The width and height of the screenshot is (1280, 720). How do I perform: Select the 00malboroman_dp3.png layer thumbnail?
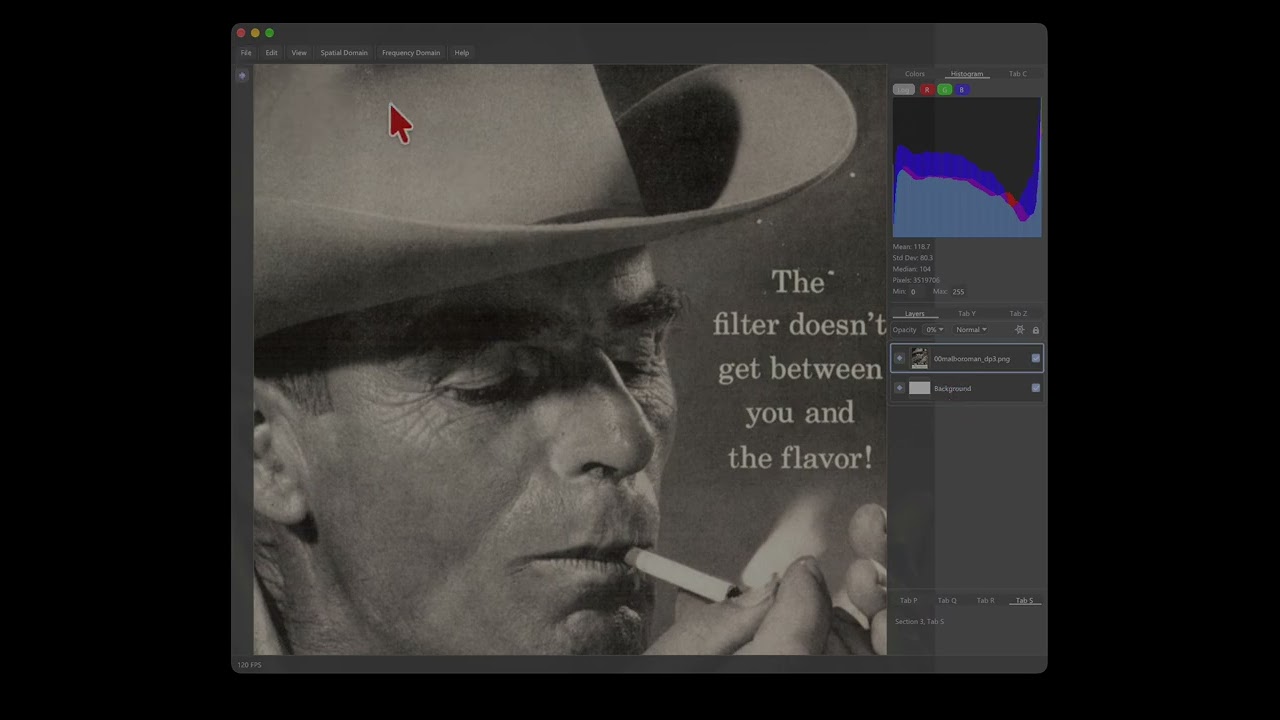919,358
